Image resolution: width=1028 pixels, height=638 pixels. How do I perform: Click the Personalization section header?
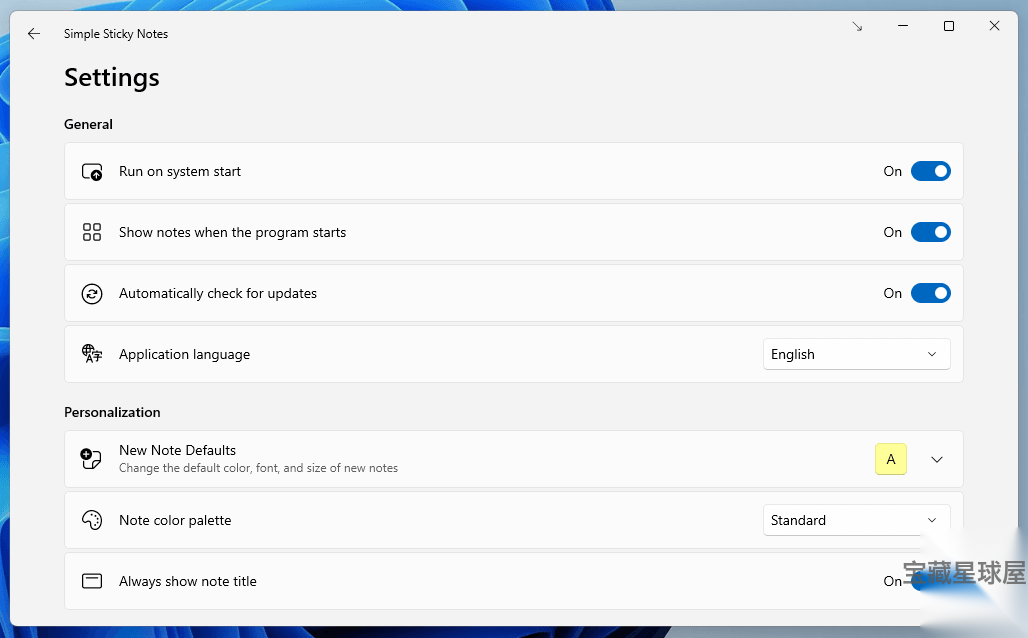click(x=112, y=412)
